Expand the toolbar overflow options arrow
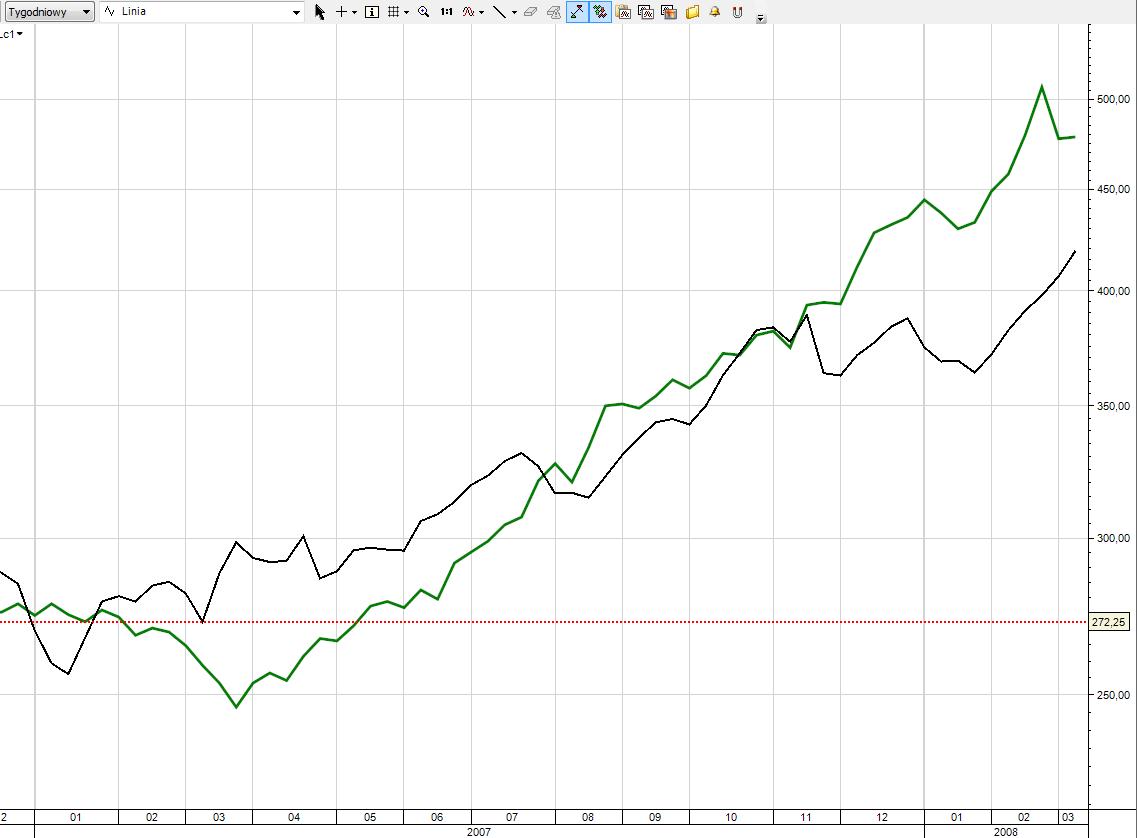This screenshot has height=838, width=1137. [x=761, y=18]
